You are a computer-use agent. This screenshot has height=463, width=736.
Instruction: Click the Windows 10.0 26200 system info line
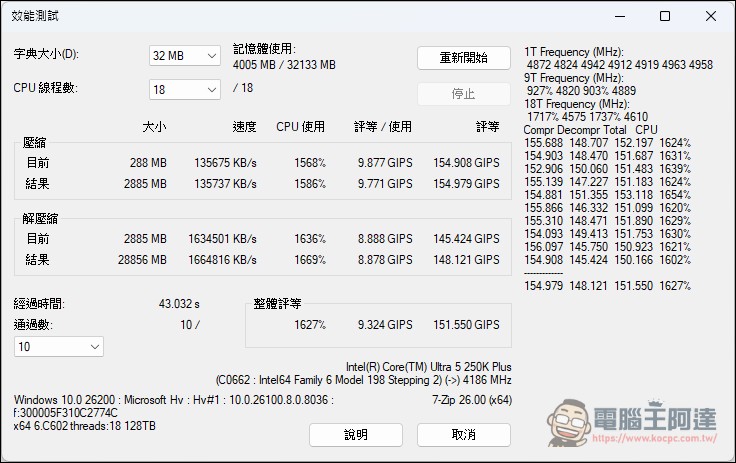point(174,400)
